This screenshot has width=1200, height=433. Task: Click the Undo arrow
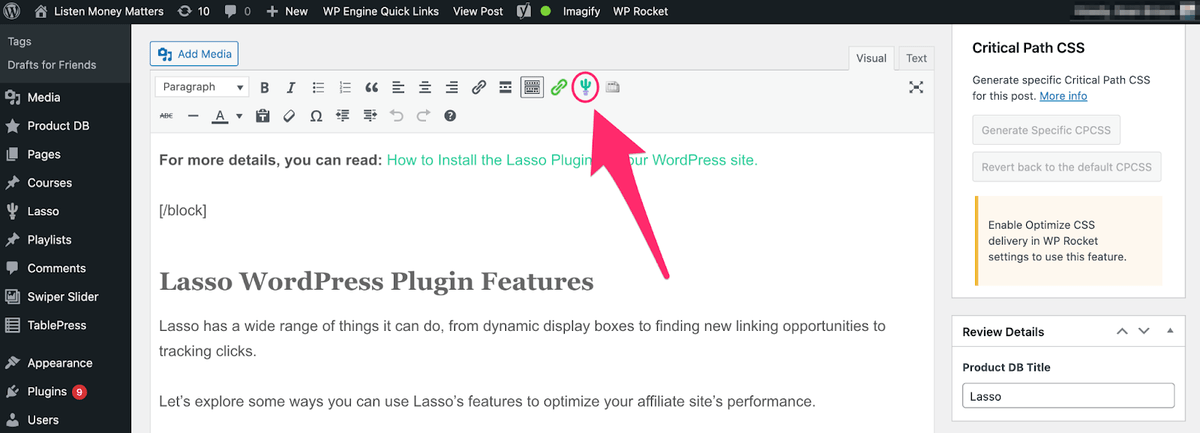(397, 116)
